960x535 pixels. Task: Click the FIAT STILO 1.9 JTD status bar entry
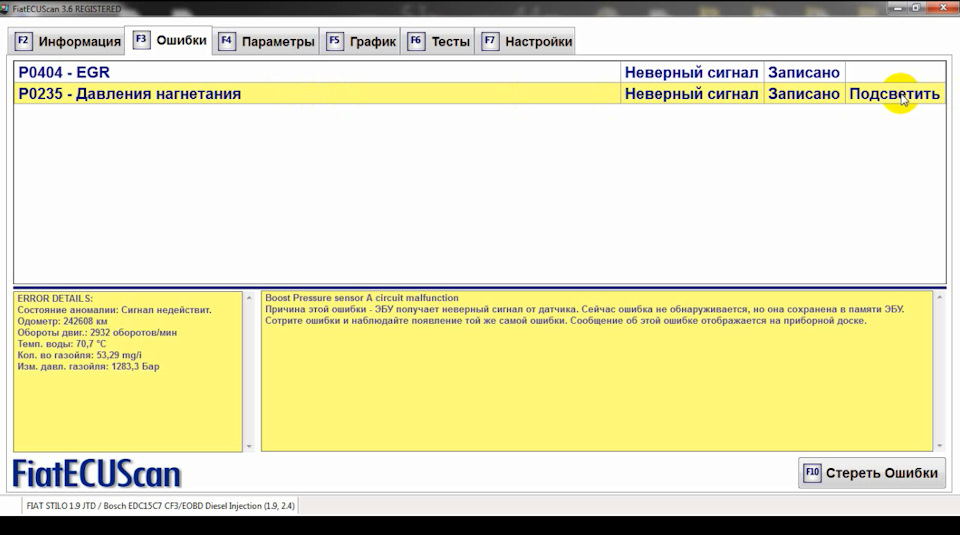(160, 506)
